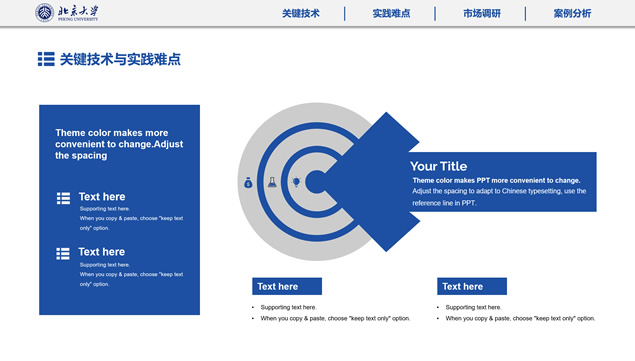Select the Your Title heading text
Viewport: 635px width, 361px height.
pos(439,166)
